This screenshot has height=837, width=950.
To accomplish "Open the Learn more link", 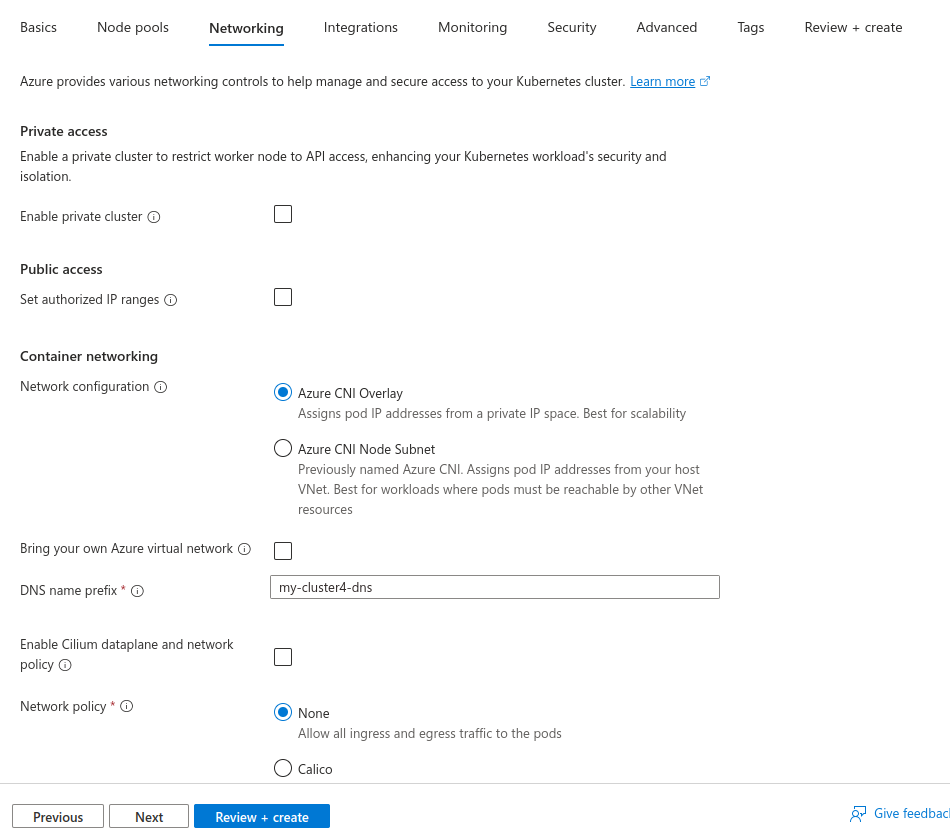I will coord(662,82).
